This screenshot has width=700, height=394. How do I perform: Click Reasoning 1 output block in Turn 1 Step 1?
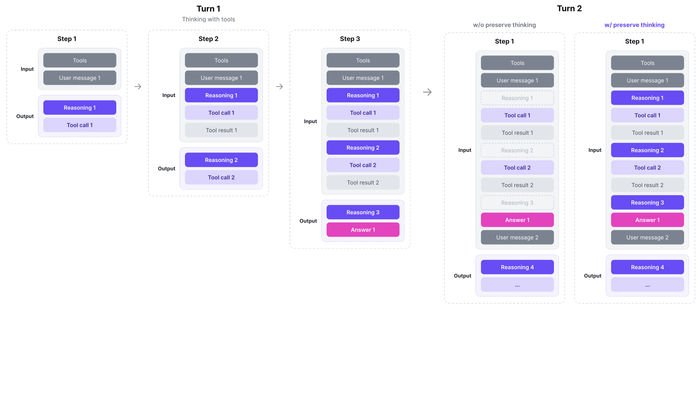click(80, 108)
